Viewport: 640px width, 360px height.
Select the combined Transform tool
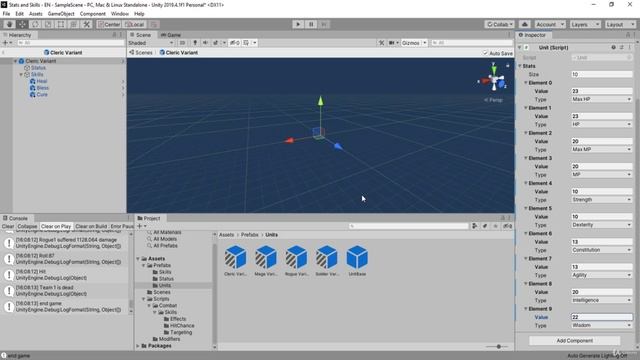tap(73, 24)
